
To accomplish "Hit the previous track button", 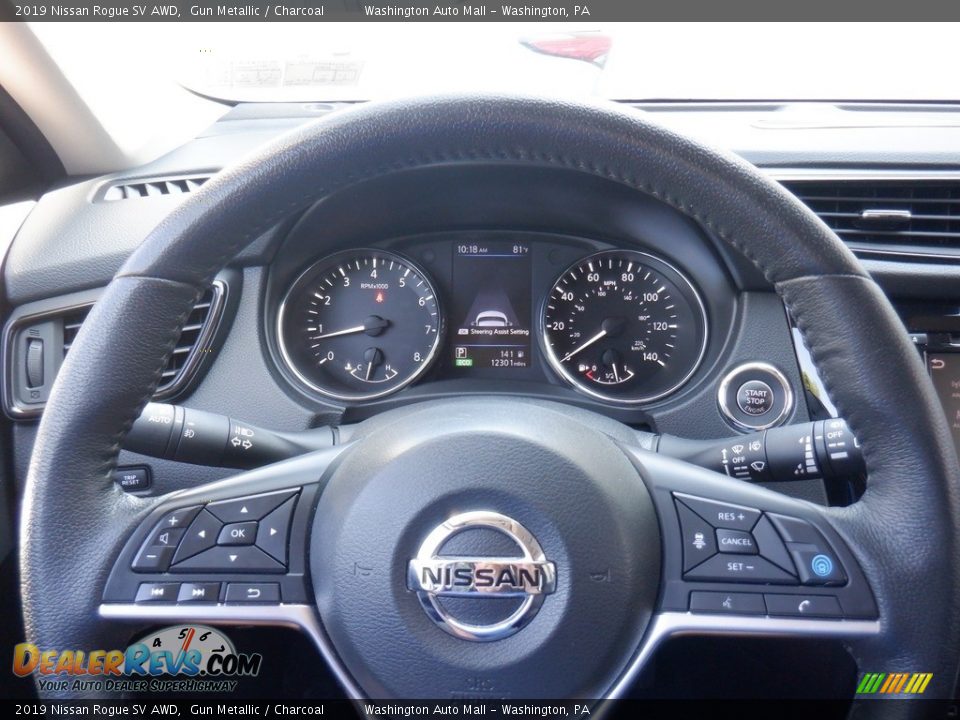I will 157,592.
